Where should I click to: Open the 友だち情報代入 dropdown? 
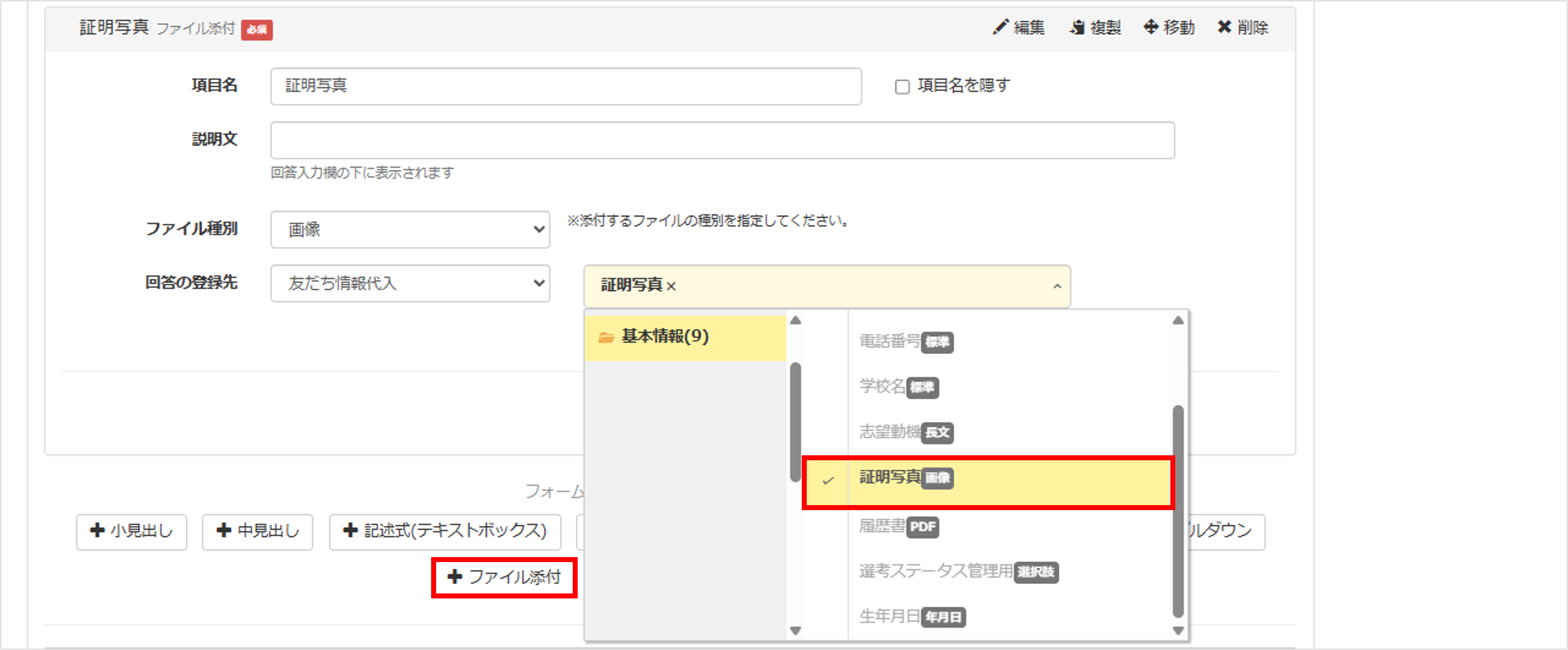(410, 284)
